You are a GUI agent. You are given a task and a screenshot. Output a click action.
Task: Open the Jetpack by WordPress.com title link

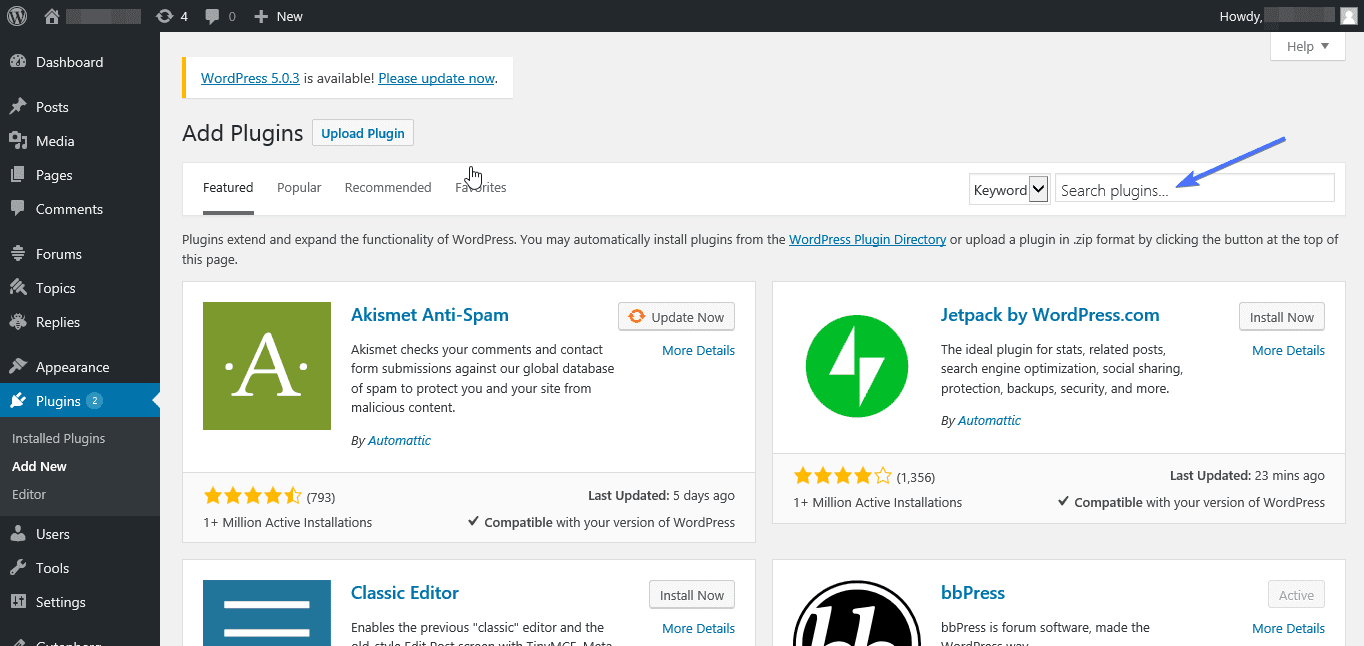[1050, 315]
